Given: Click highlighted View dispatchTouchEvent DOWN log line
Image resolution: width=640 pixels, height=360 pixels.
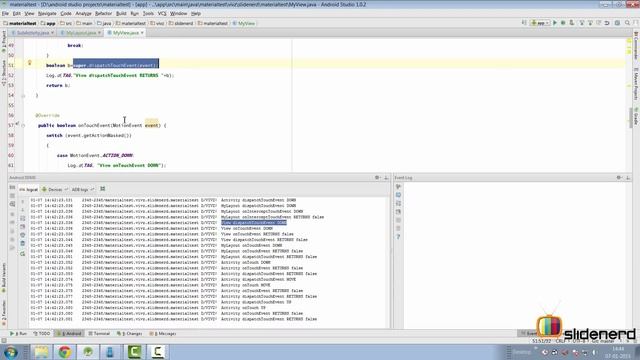Looking at the screenshot, I should [x=254, y=223].
